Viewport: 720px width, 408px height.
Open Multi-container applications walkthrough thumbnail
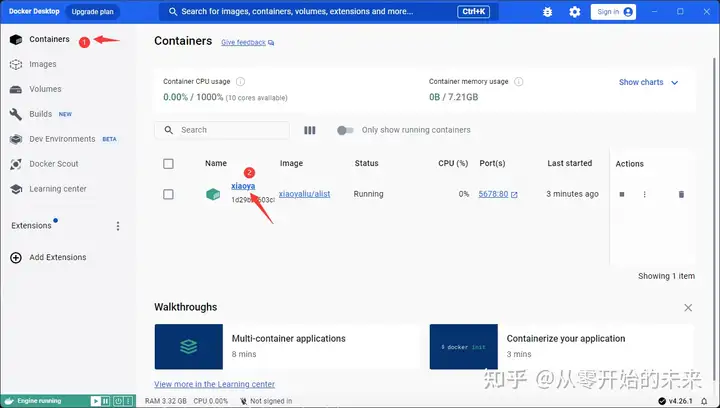(189, 347)
